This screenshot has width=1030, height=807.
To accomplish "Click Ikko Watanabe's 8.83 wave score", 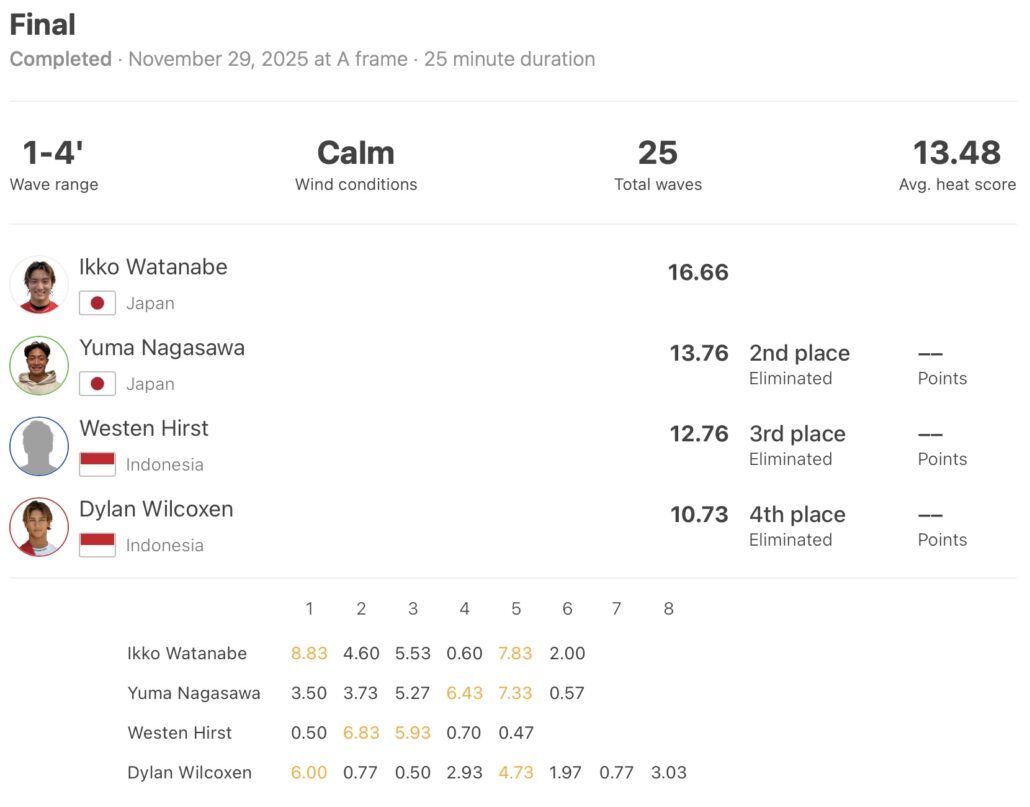I will tap(309, 653).
